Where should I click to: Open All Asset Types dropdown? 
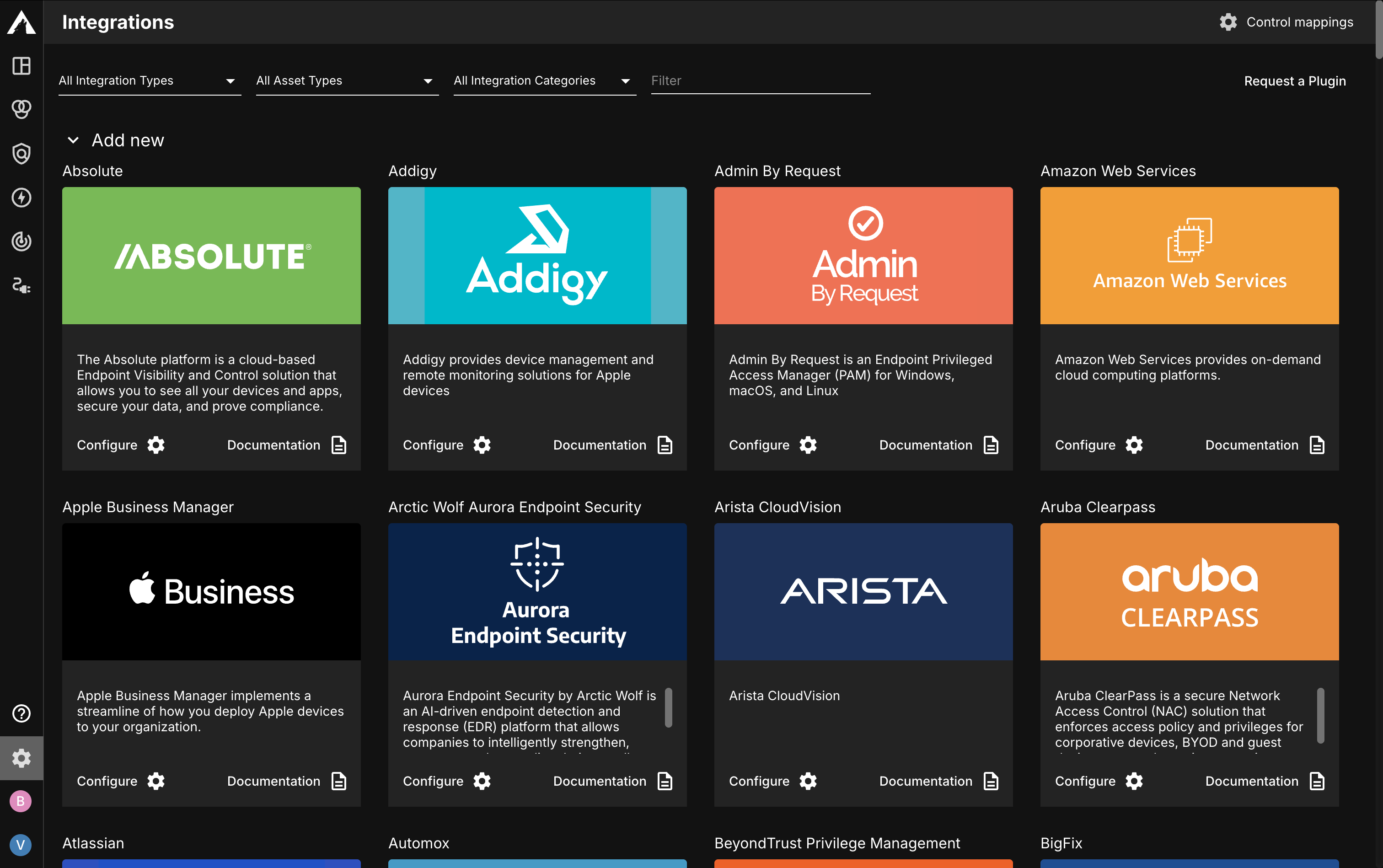coord(347,81)
